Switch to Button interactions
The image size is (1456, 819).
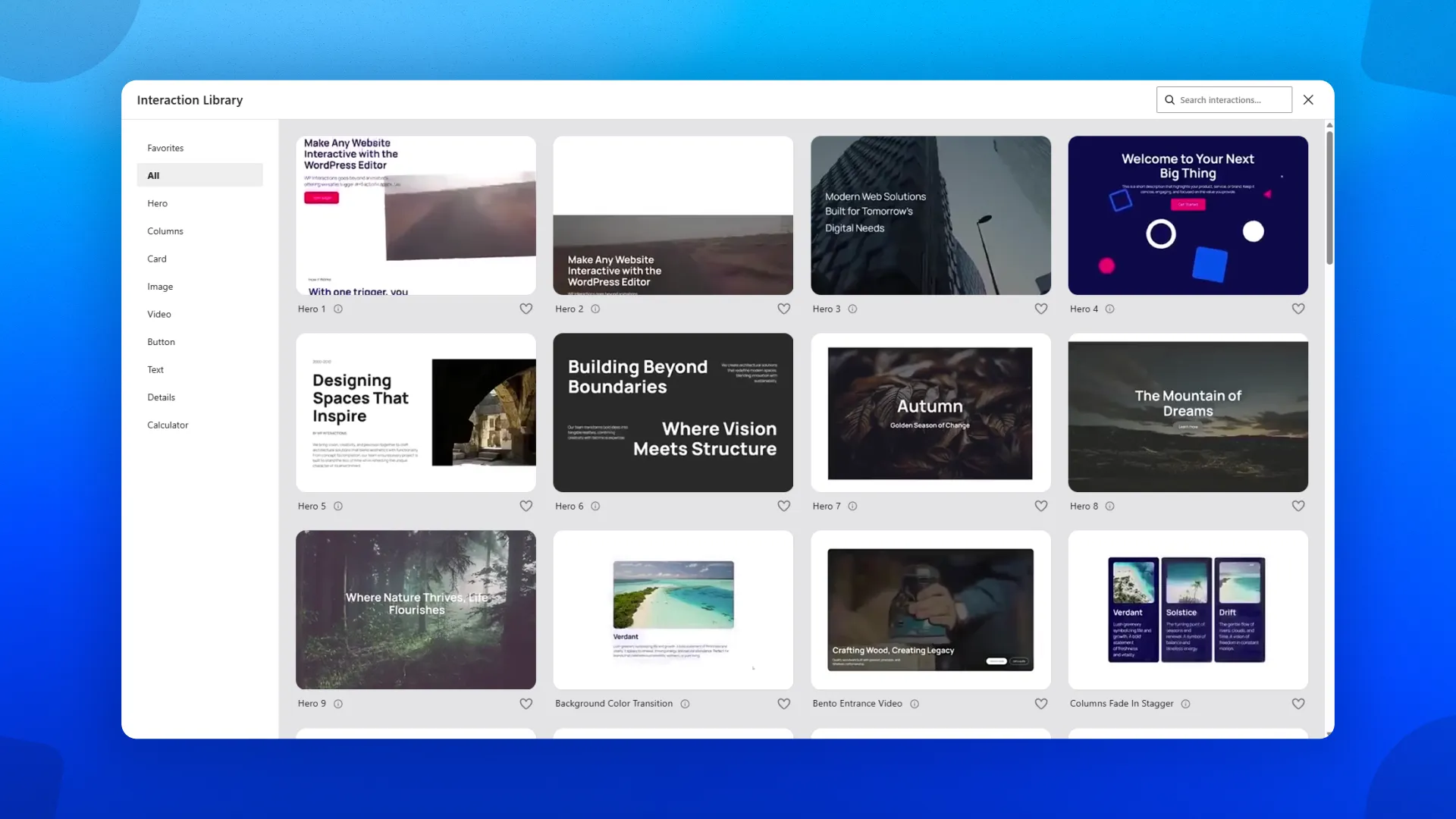pos(161,342)
